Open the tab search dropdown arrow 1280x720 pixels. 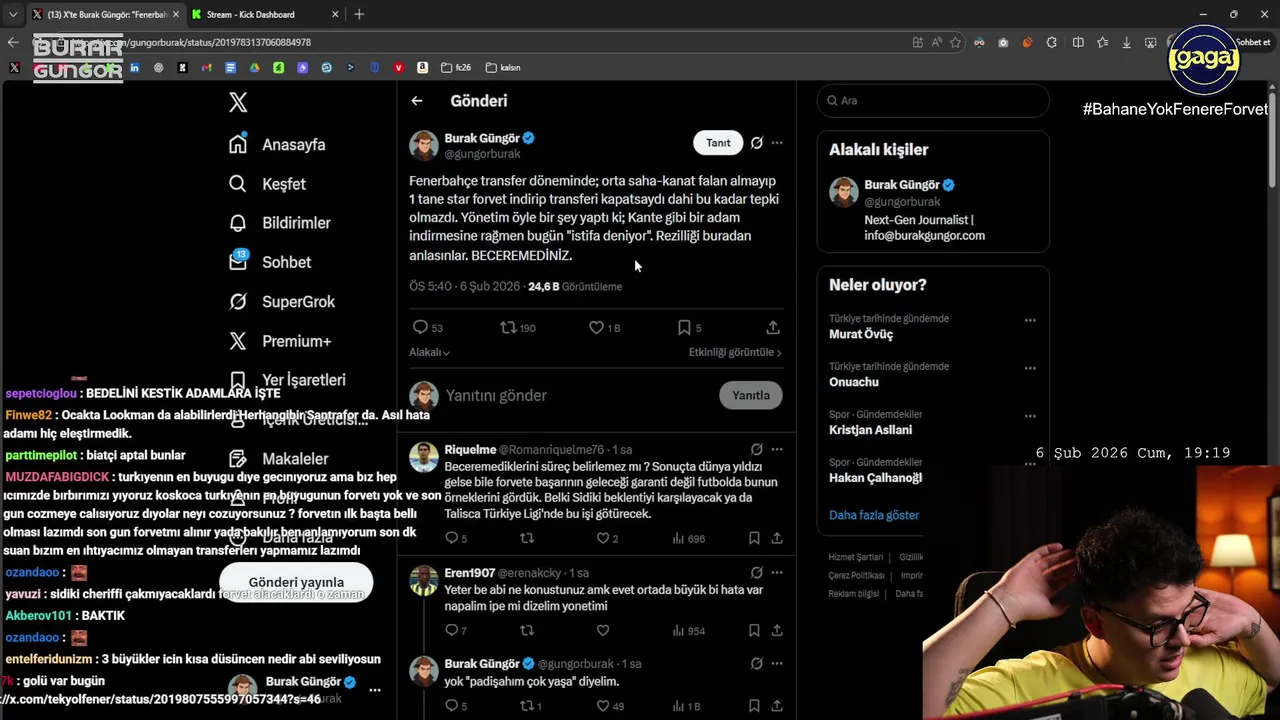(12, 14)
